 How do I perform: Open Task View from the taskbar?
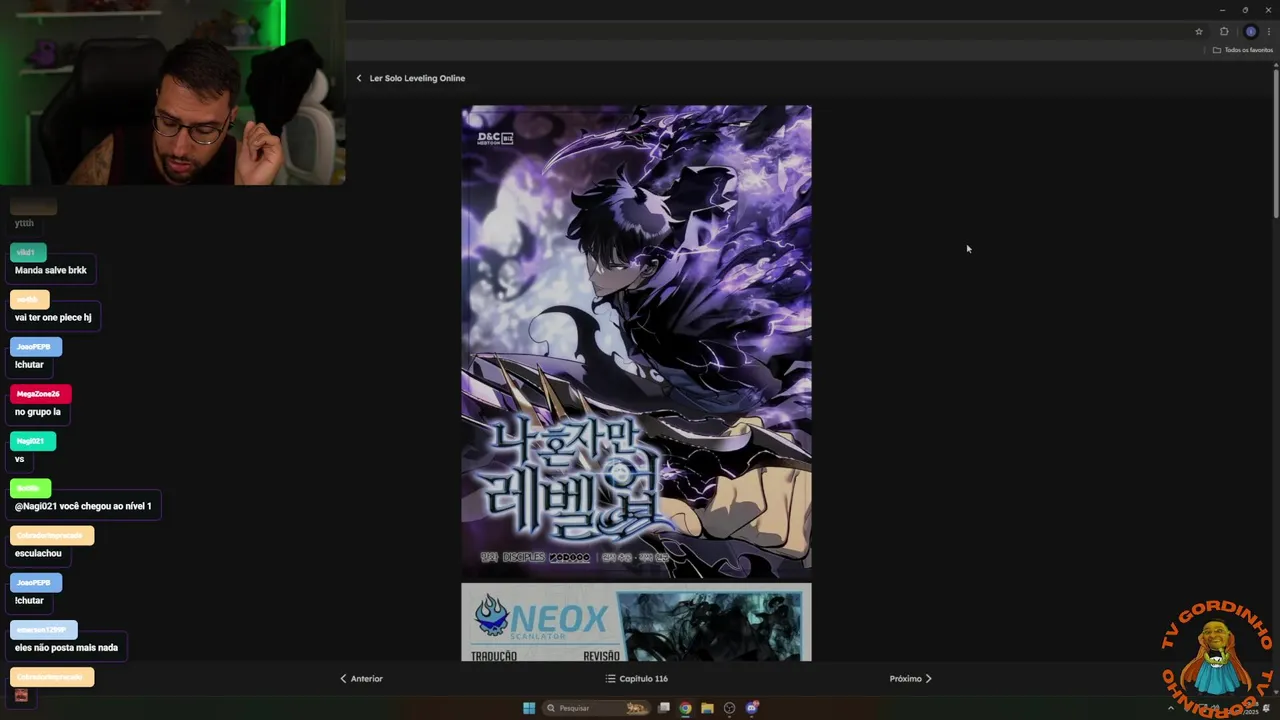click(663, 708)
